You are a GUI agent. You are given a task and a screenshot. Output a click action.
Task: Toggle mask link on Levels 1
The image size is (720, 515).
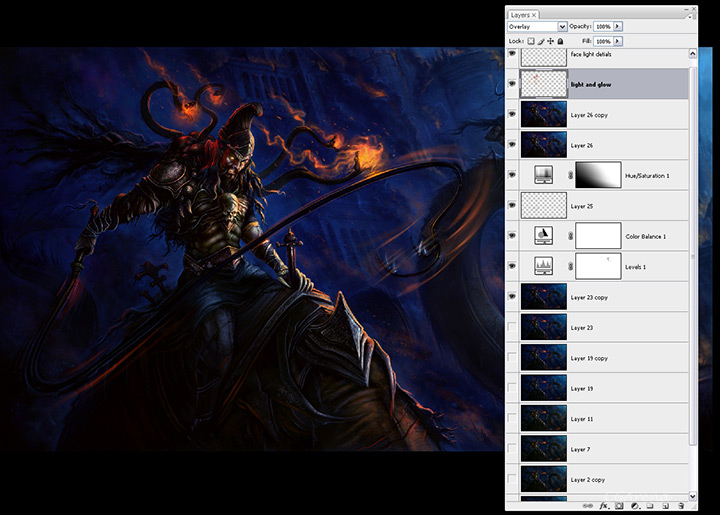[570, 266]
